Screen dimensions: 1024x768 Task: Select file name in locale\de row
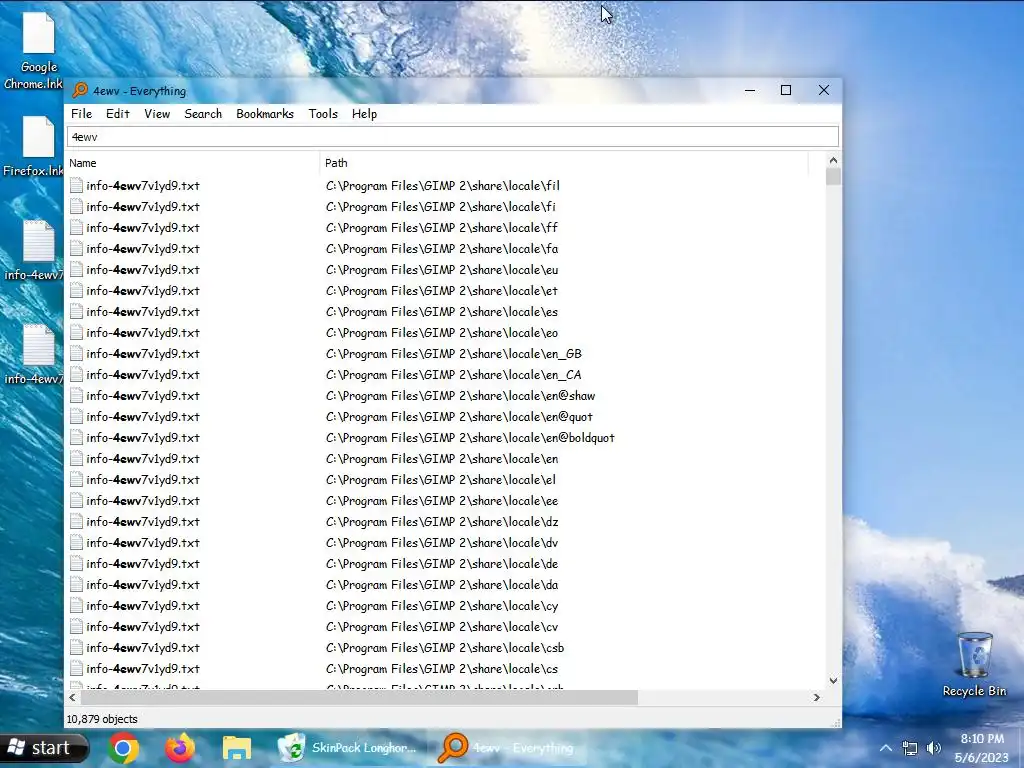point(143,564)
